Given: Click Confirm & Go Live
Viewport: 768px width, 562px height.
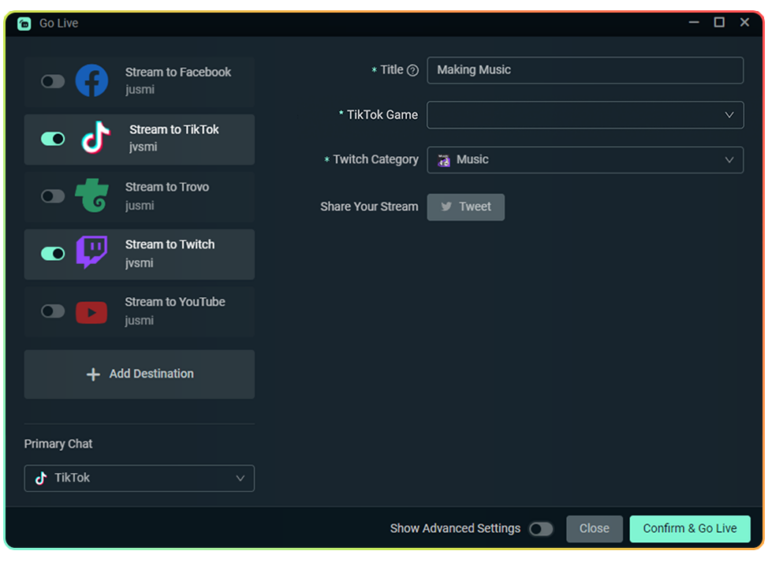Looking at the screenshot, I should pos(690,529).
